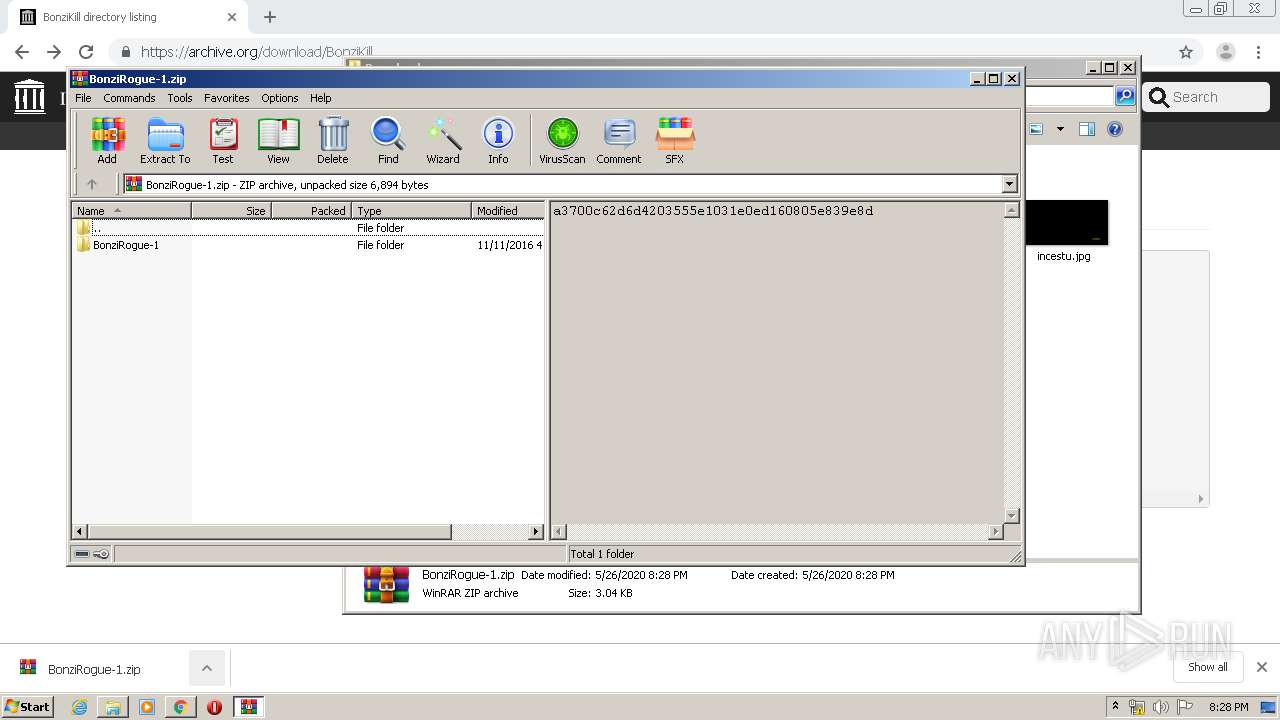Screen dimensions: 1280x720
Task: Click the Add toolbar icon in WinRAR
Action: (107, 140)
